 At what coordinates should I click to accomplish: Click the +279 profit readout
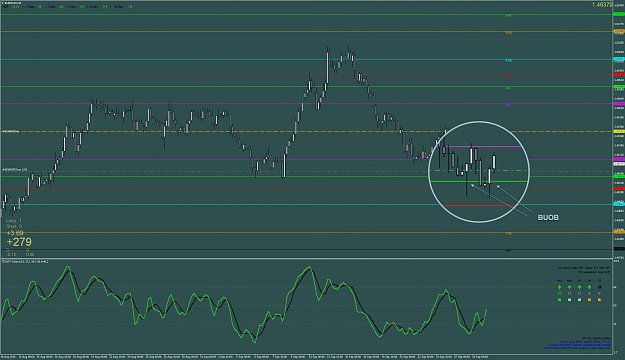(19, 242)
